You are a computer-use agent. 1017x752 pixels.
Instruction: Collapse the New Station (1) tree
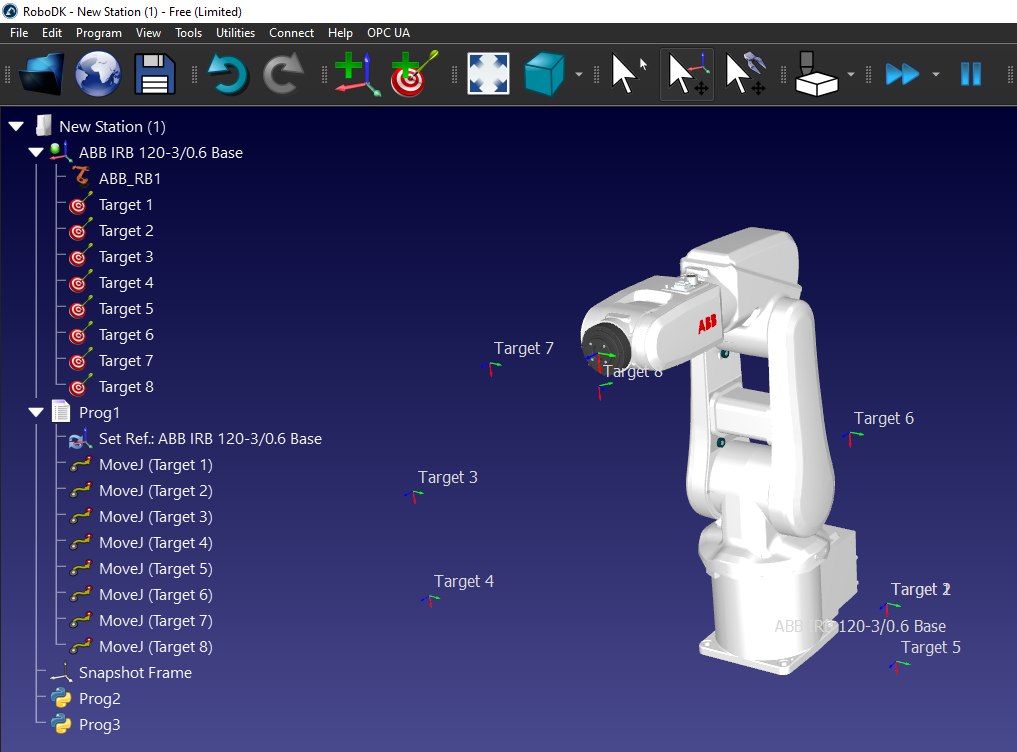pos(16,127)
